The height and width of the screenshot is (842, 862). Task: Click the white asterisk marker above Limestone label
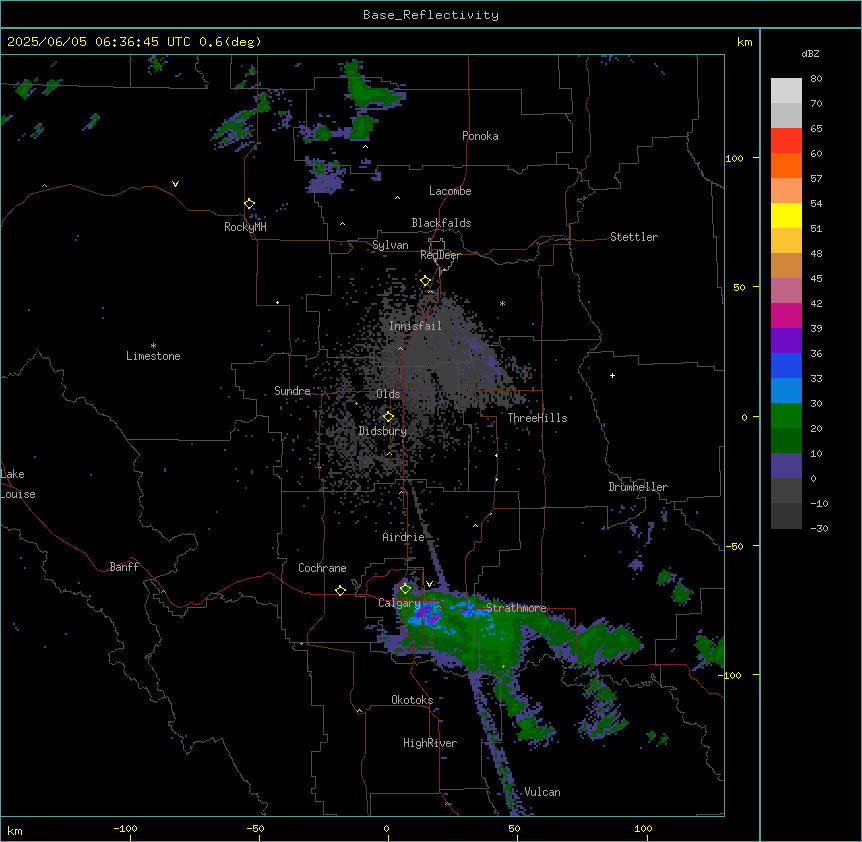pyautogui.click(x=153, y=346)
